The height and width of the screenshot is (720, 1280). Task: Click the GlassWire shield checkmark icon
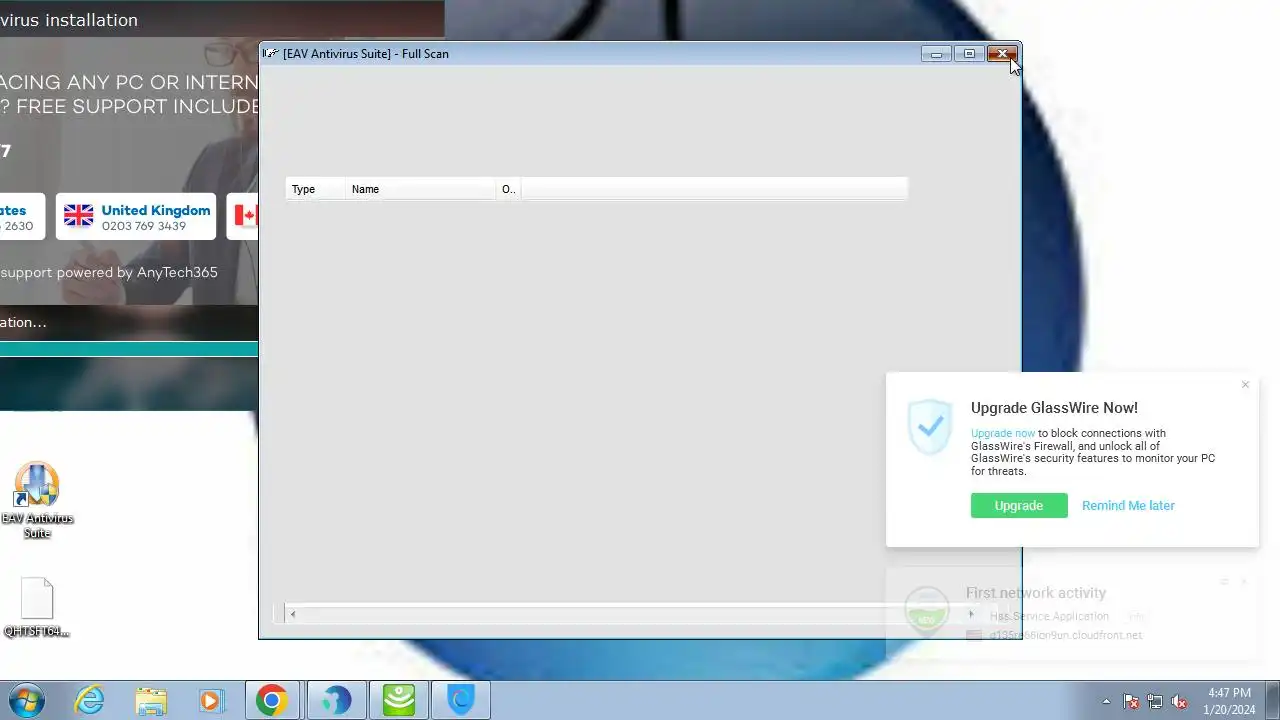(930, 427)
